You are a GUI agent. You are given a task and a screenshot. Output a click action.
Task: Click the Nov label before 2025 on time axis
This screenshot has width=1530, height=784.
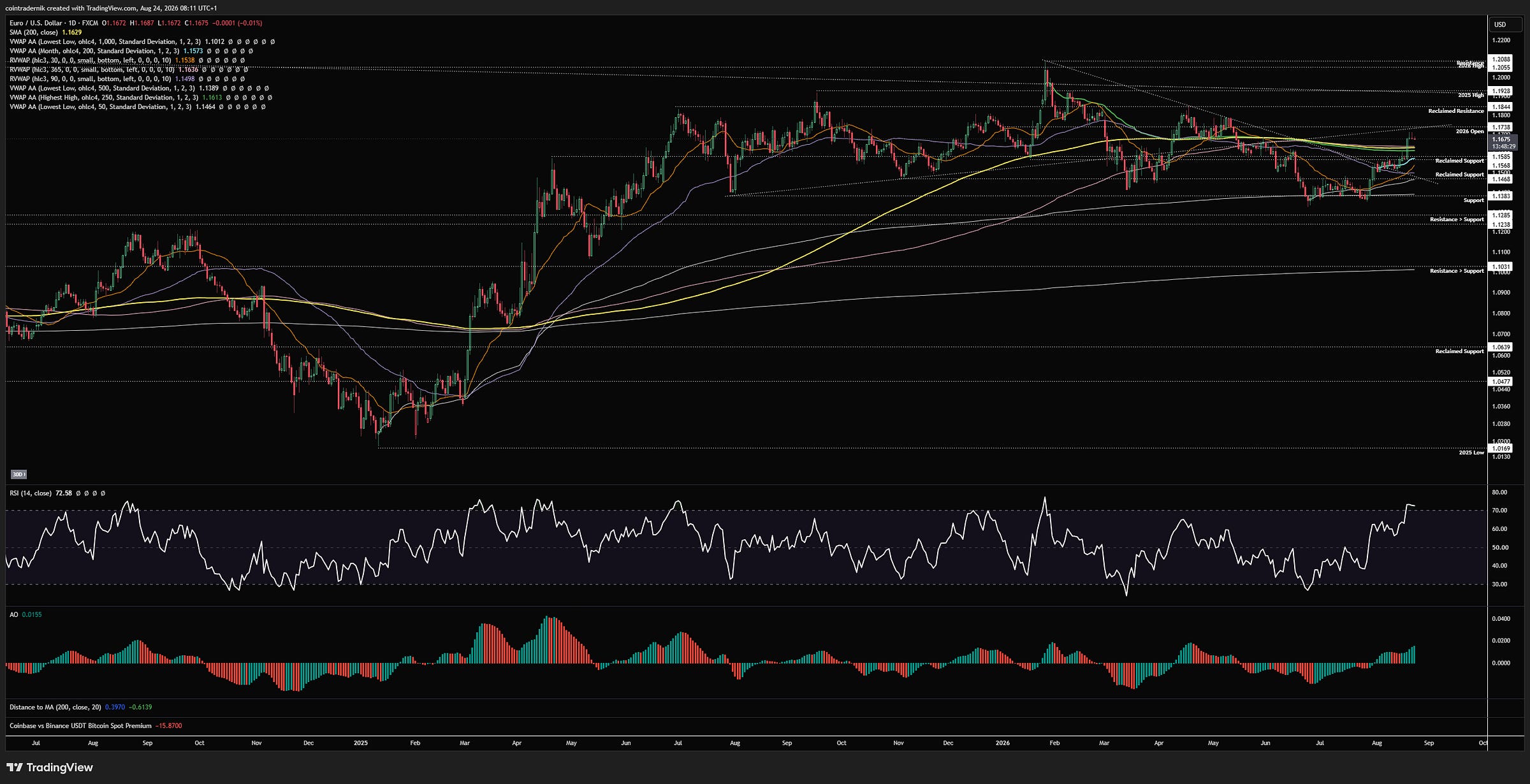tap(256, 743)
